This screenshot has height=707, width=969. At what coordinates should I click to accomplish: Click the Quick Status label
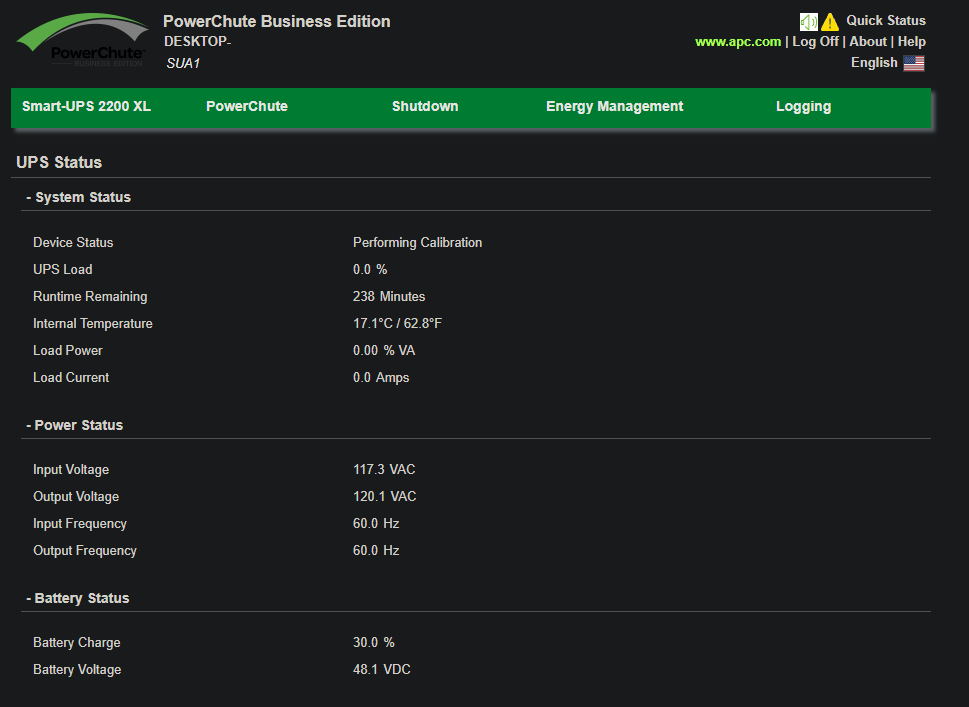coord(885,21)
